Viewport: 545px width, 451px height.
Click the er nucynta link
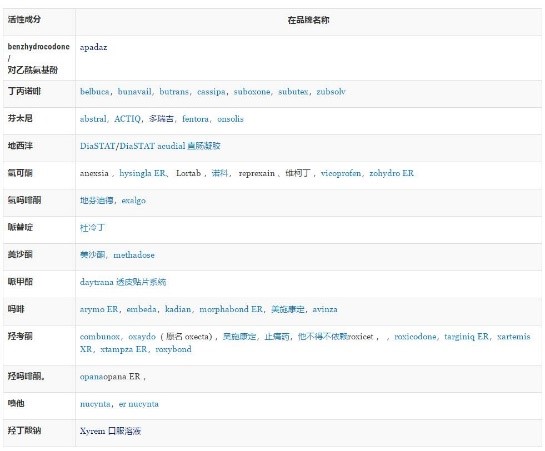(139, 404)
